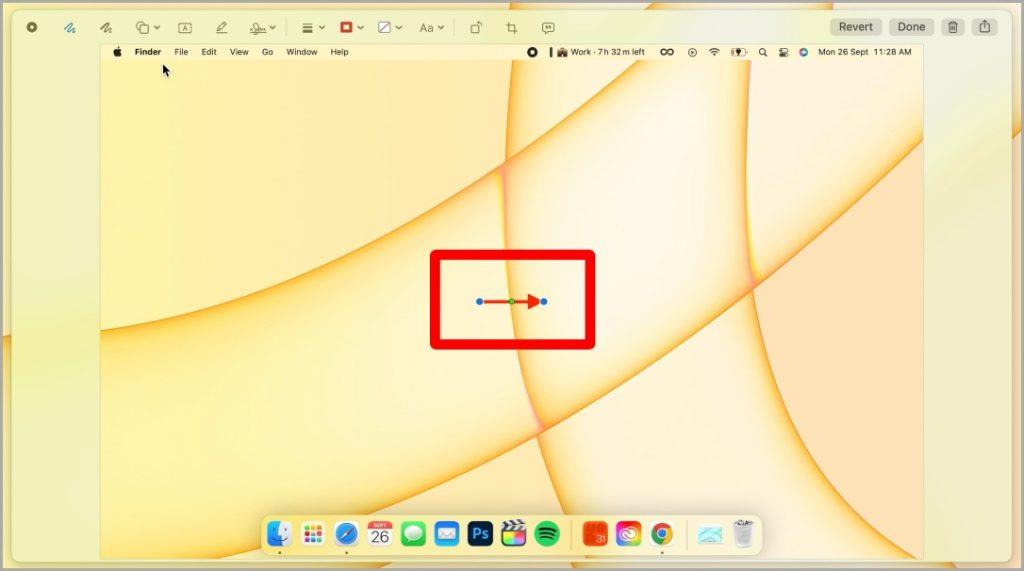This screenshot has height=571, width=1024.
Task: Open the Image Description speech bubble icon
Action: coord(548,27)
